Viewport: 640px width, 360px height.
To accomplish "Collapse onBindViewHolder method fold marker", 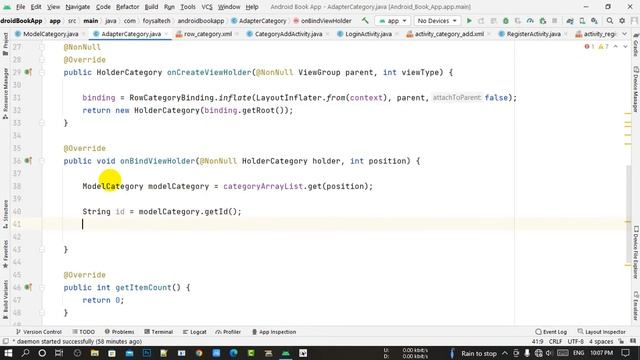I will [x=42, y=161].
